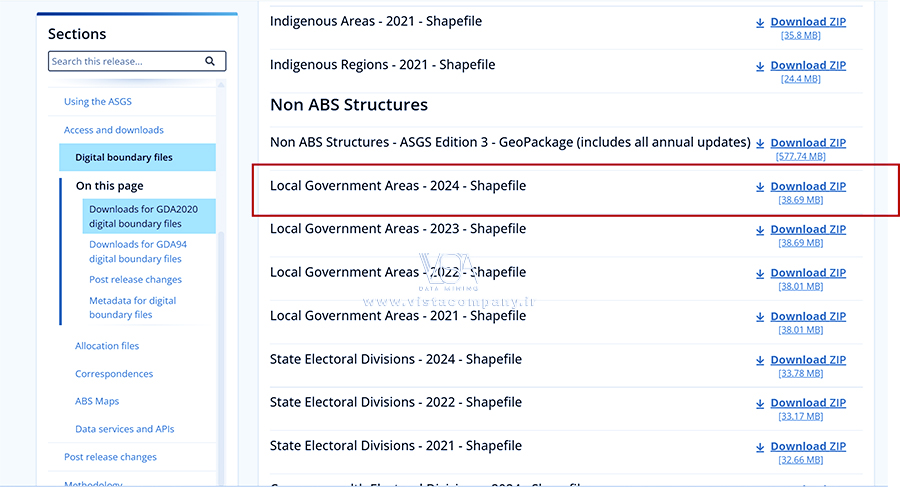The image size is (900, 487).
Task: Click download arrow icon for State Electoral Divisions 2024
Action: click(x=760, y=360)
